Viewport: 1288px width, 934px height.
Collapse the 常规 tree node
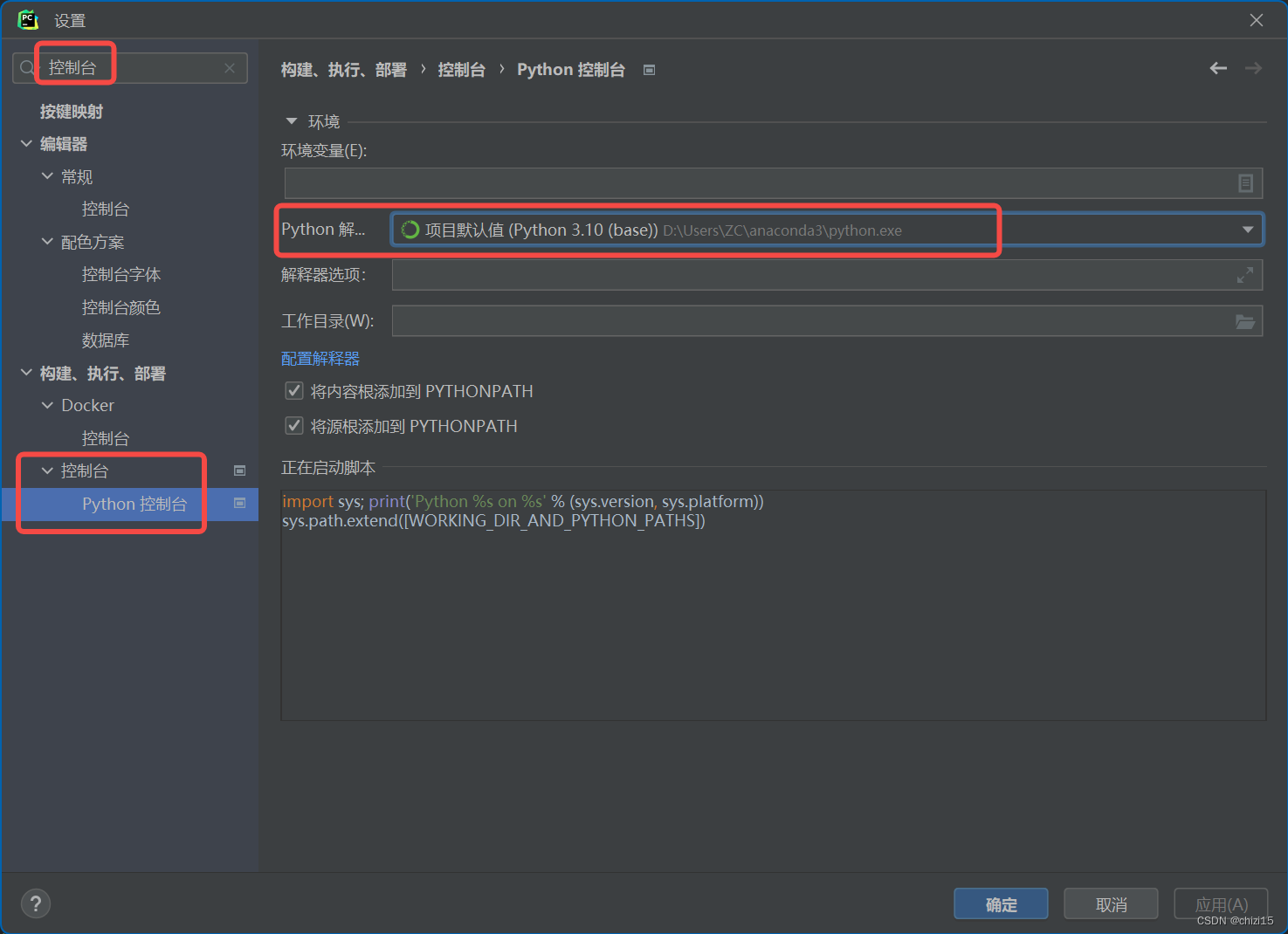tap(47, 176)
